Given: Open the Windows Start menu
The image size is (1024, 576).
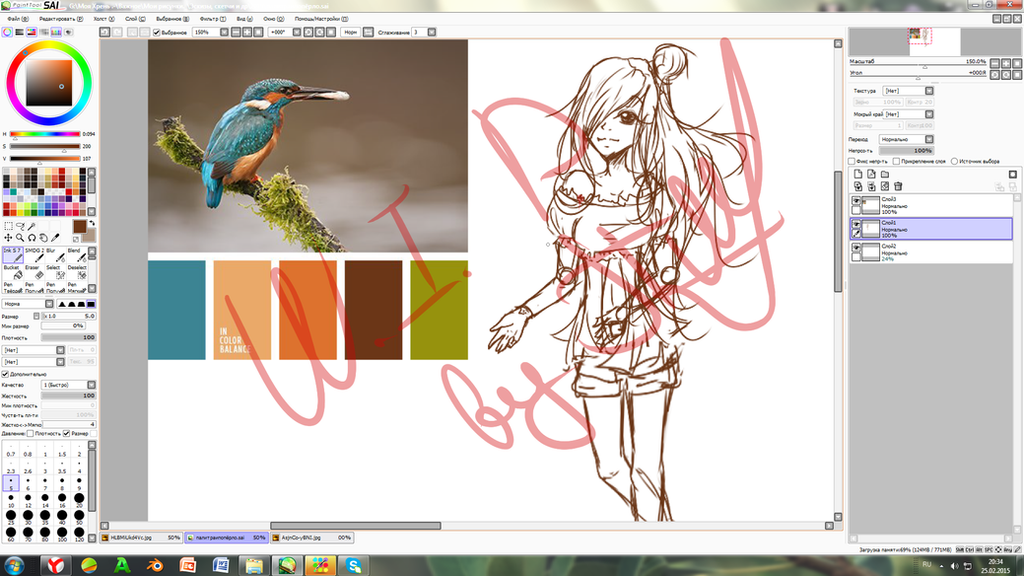Looking at the screenshot, I should pyautogui.click(x=14, y=565).
